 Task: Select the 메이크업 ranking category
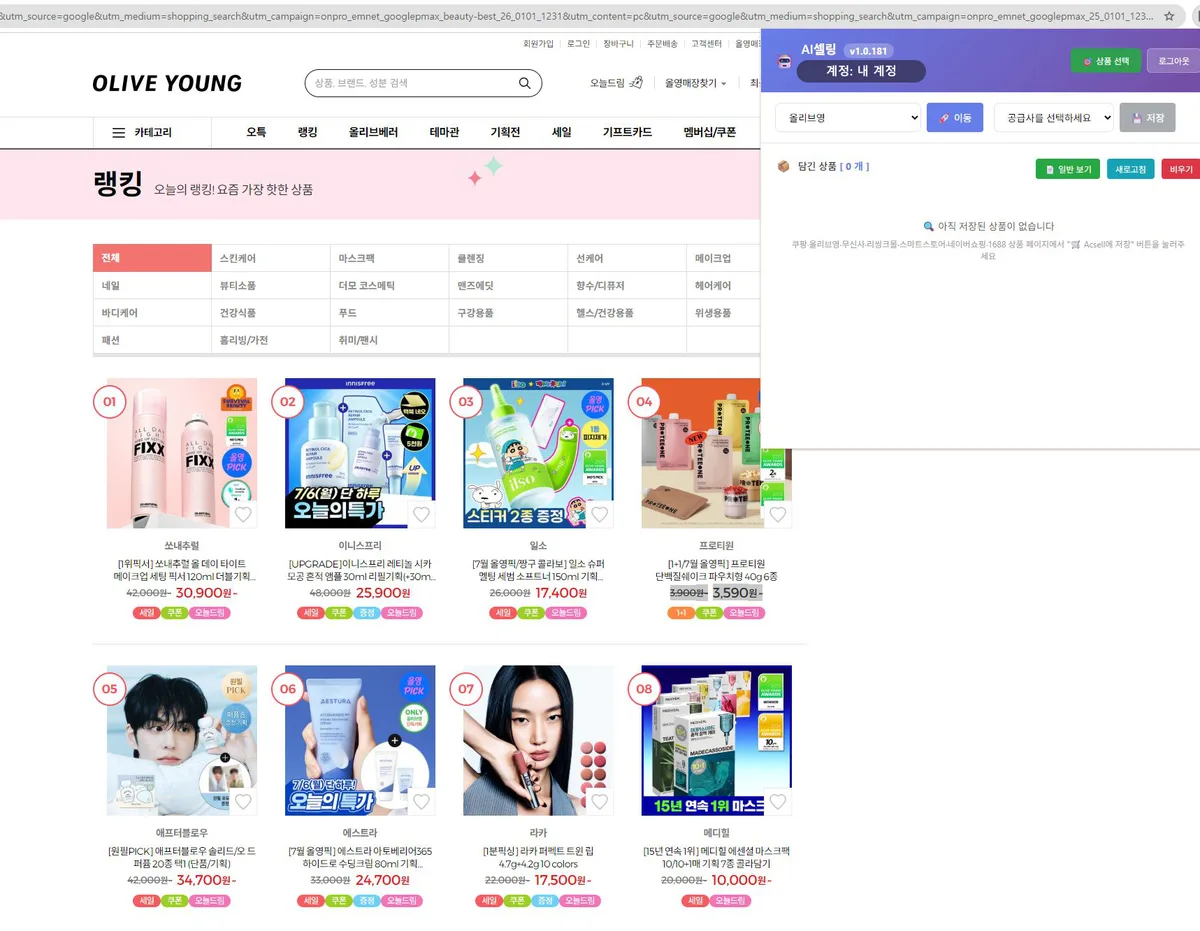click(x=724, y=258)
